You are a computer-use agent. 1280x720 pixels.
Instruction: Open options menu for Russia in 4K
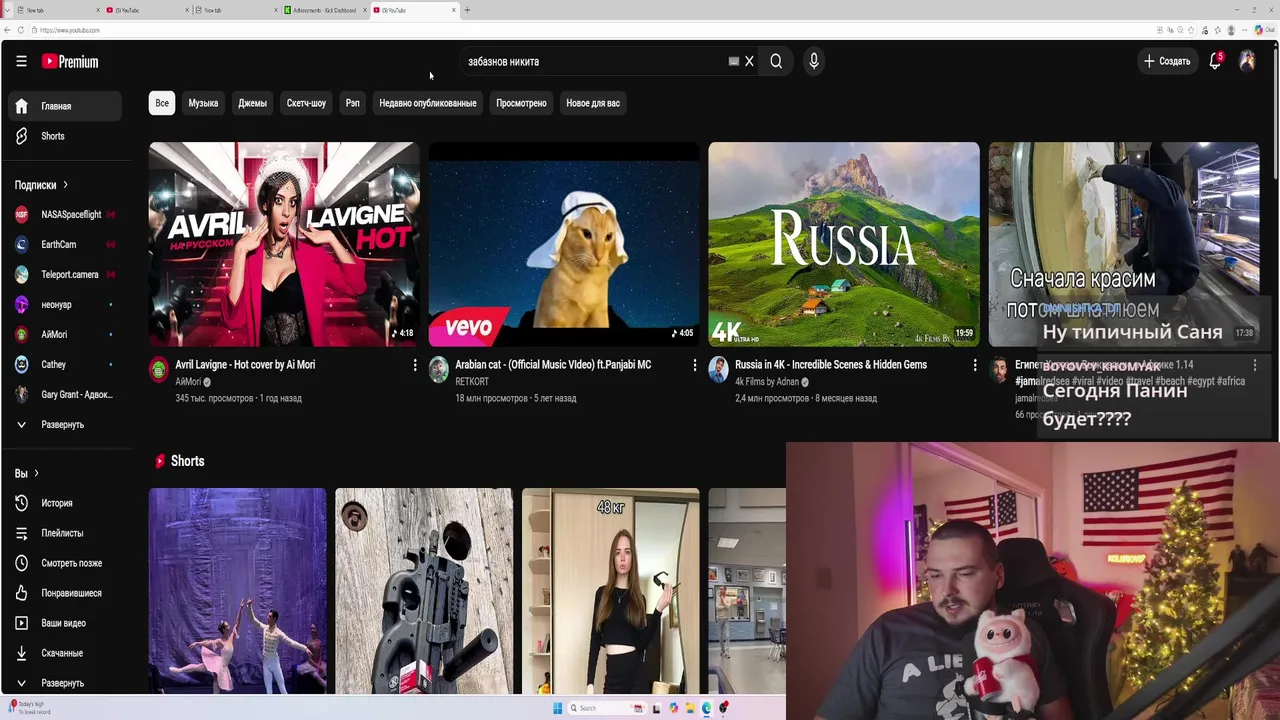(x=975, y=366)
